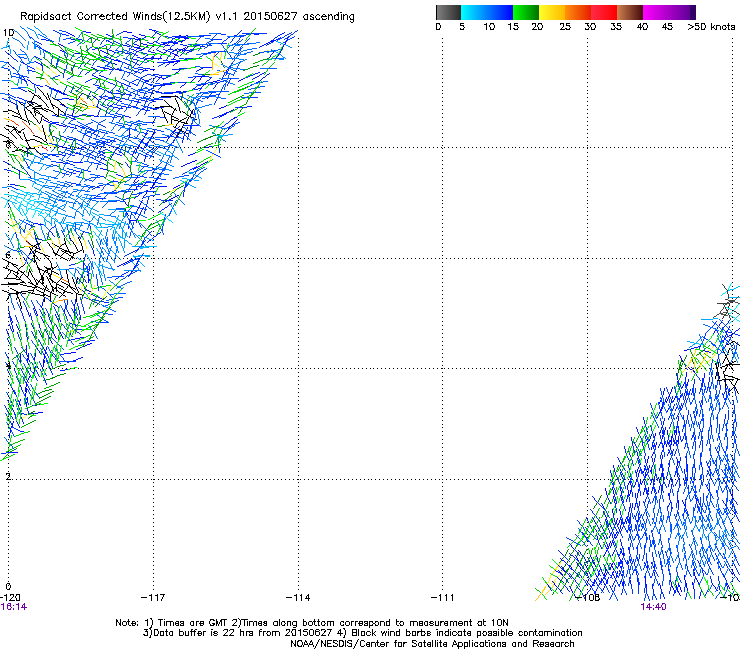Click the 'Note: 1) Times are GMT' line
This screenshot has height=650, width=740.
(x=311, y=623)
